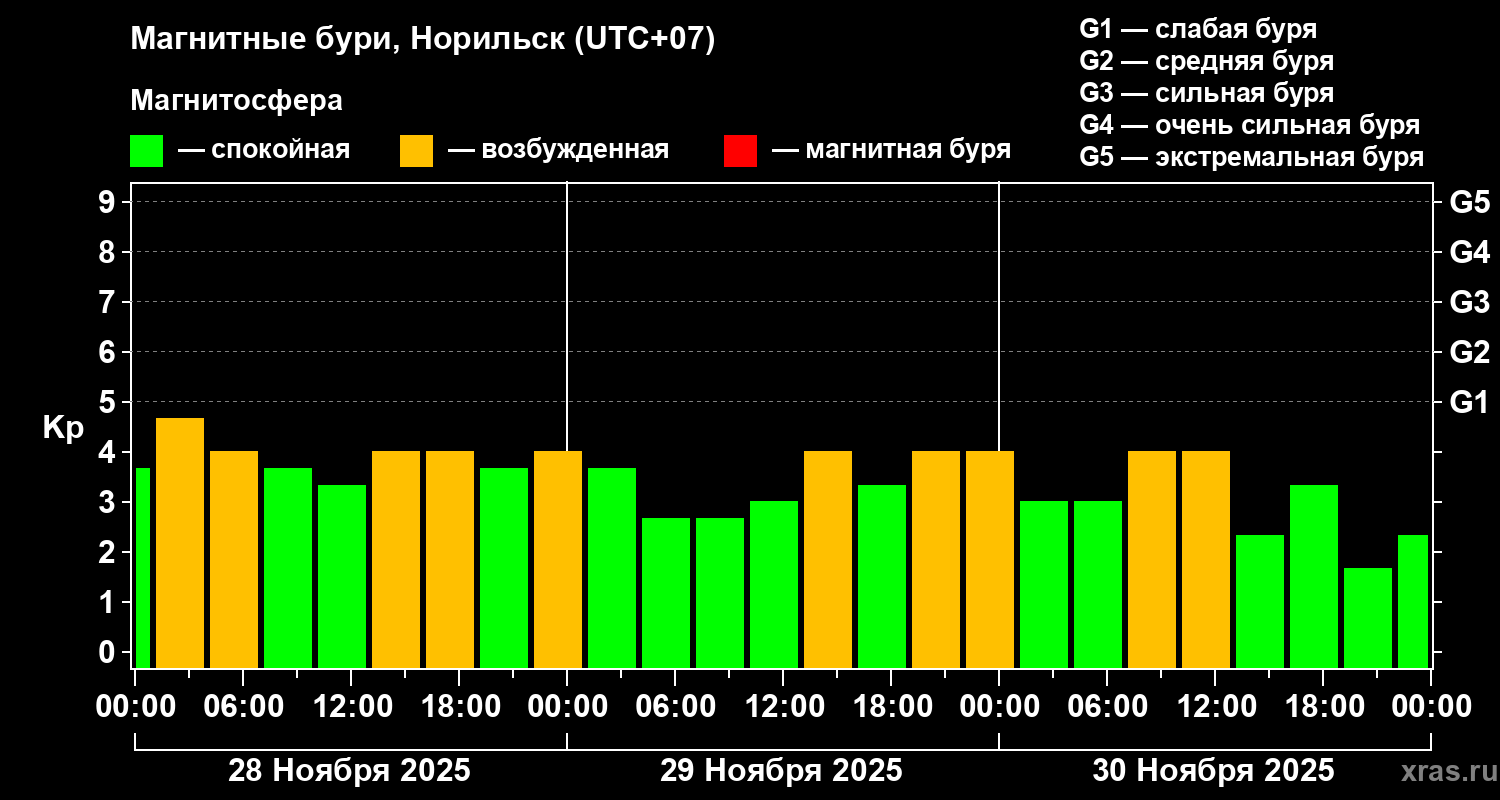Select the G4 — очень сильная буря line
This screenshot has height=800, width=1500.
(1249, 125)
